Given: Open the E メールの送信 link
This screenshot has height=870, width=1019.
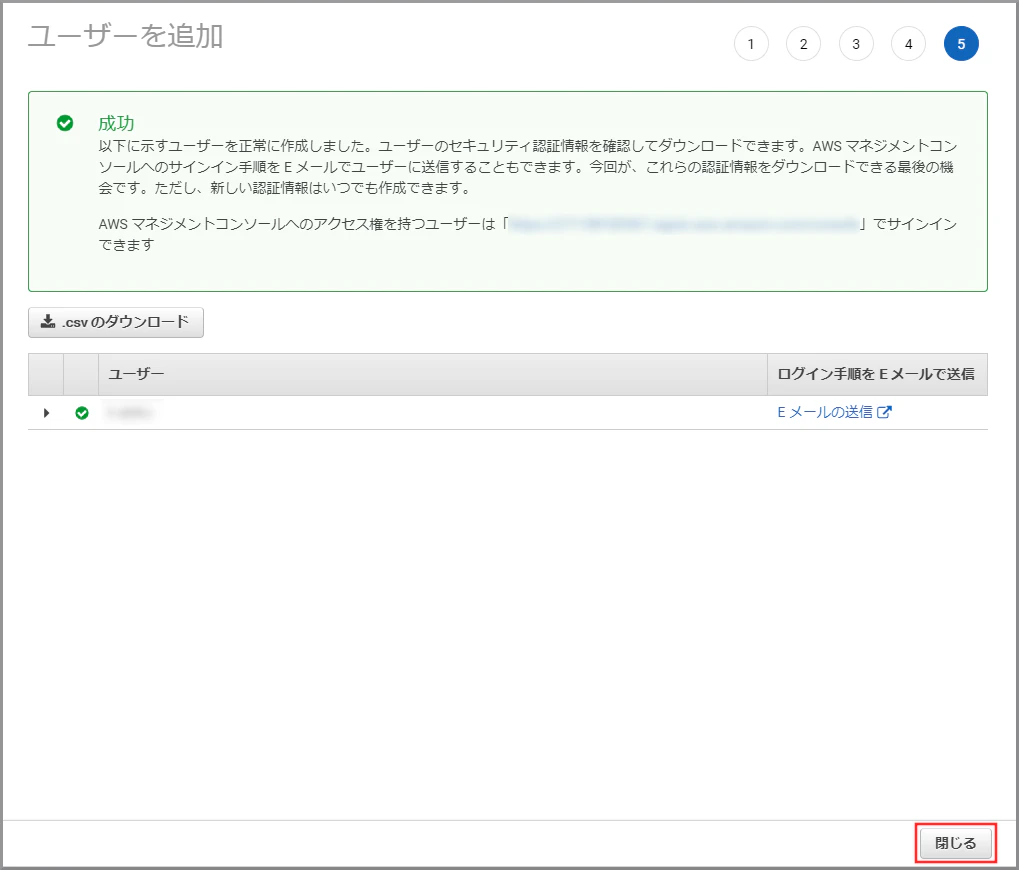Looking at the screenshot, I should coord(834,412).
